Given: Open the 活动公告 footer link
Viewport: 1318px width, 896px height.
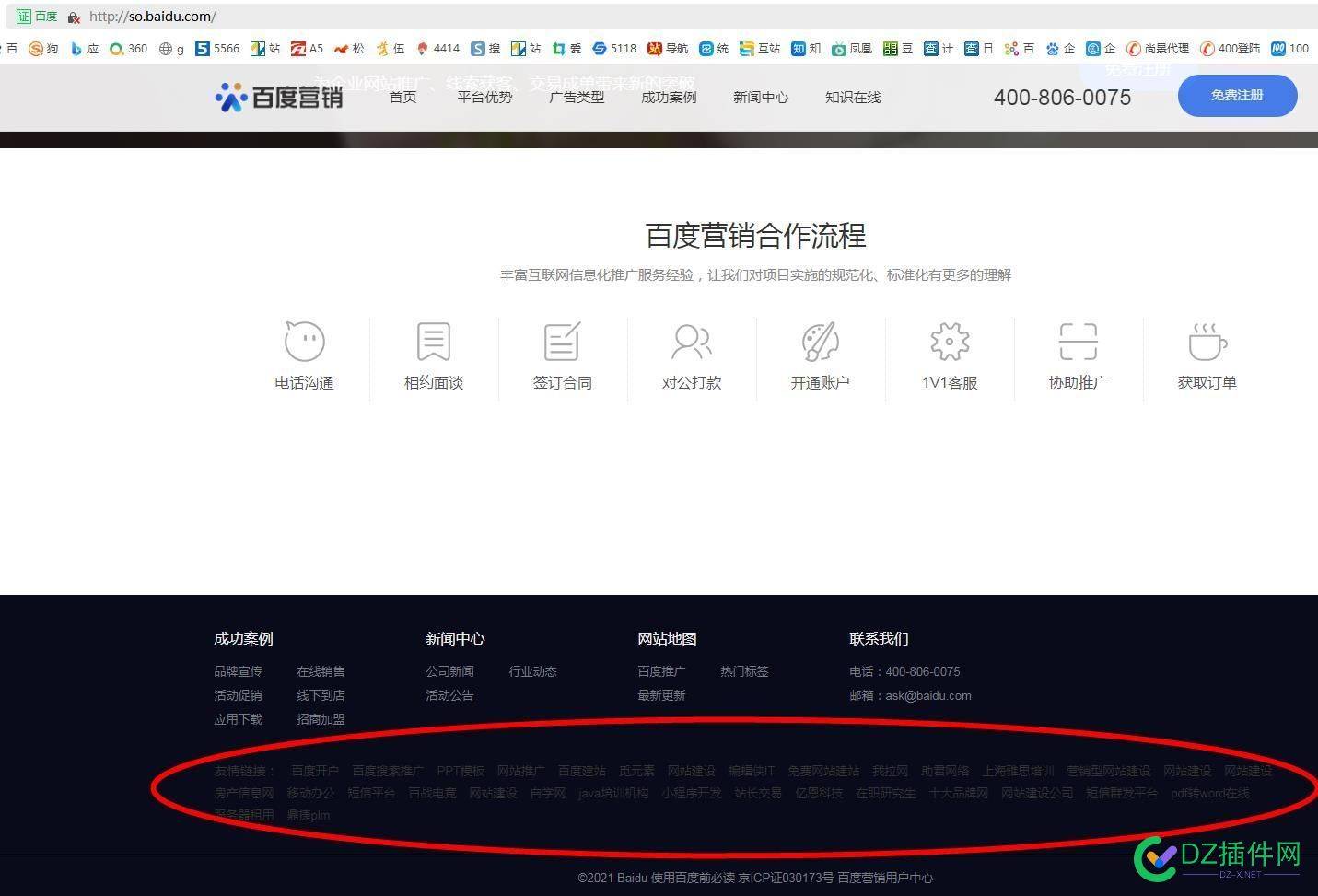Looking at the screenshot, I should [x=449, y=695].
